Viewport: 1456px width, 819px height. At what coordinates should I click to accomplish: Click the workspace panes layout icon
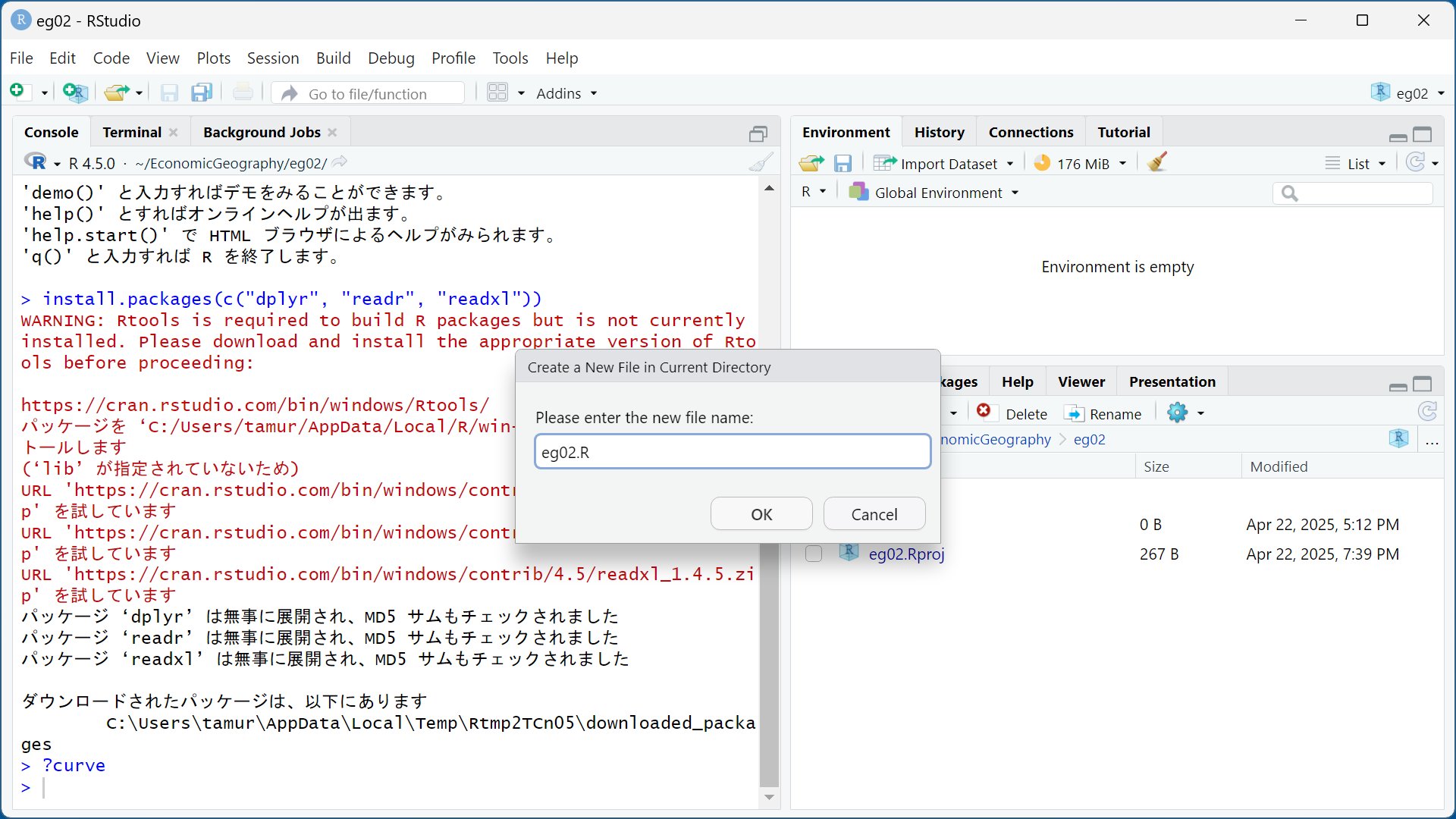(x=497, y=93)
